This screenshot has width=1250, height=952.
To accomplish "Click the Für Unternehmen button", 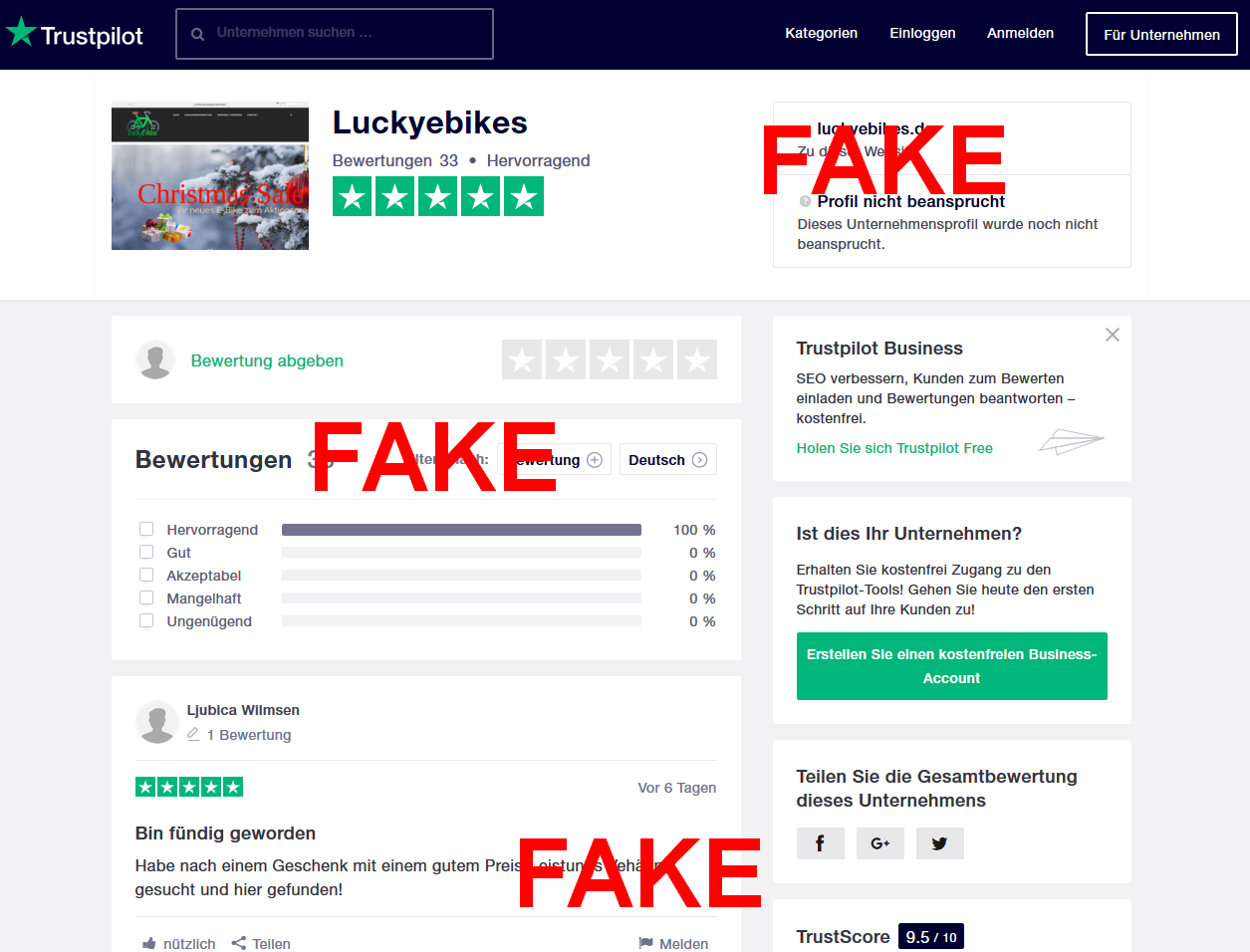I will 1161,34.
